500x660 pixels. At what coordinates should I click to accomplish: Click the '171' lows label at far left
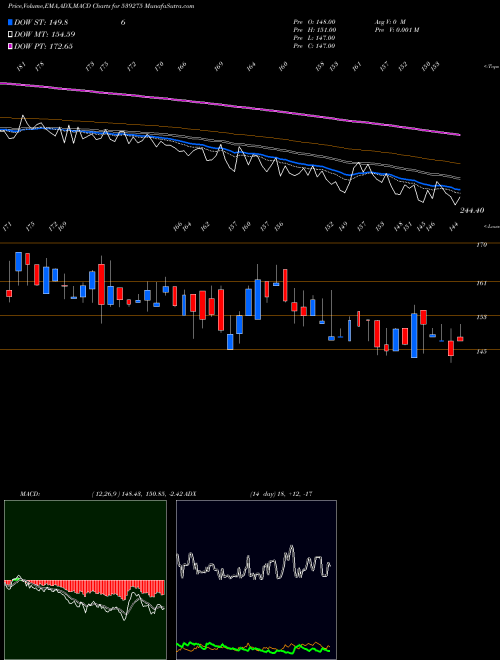(x=7, y=228)
